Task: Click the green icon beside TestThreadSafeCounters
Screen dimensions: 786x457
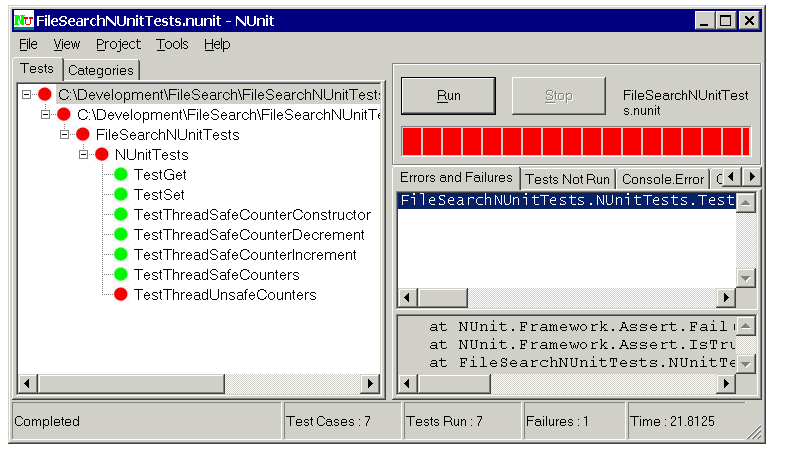Action: (120, 275)
